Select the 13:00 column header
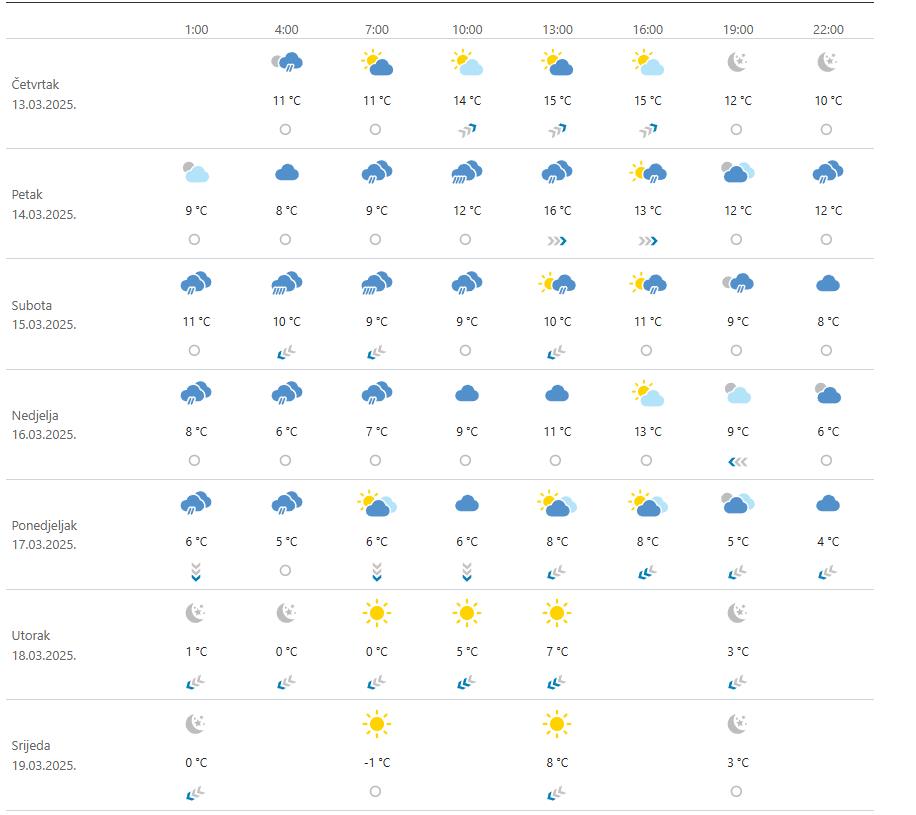This screenshot has height=815, width=916. click(x=557, y=30)
